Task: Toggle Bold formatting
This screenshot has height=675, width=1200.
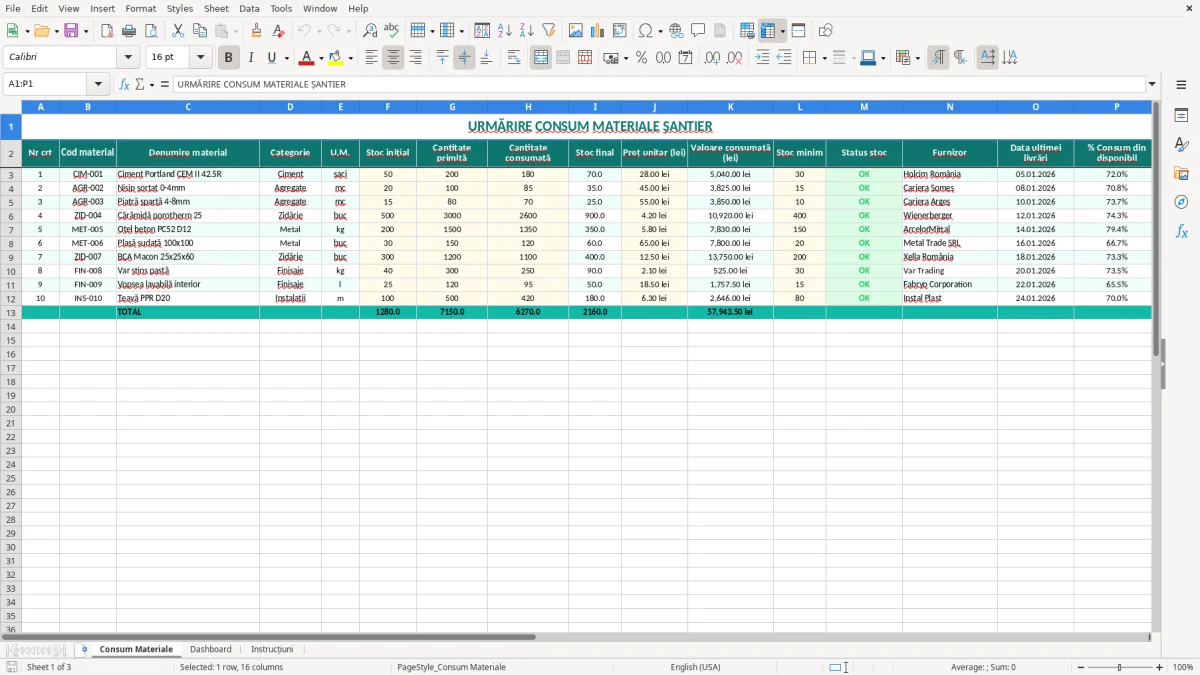Action: click(x=229, y=58)
